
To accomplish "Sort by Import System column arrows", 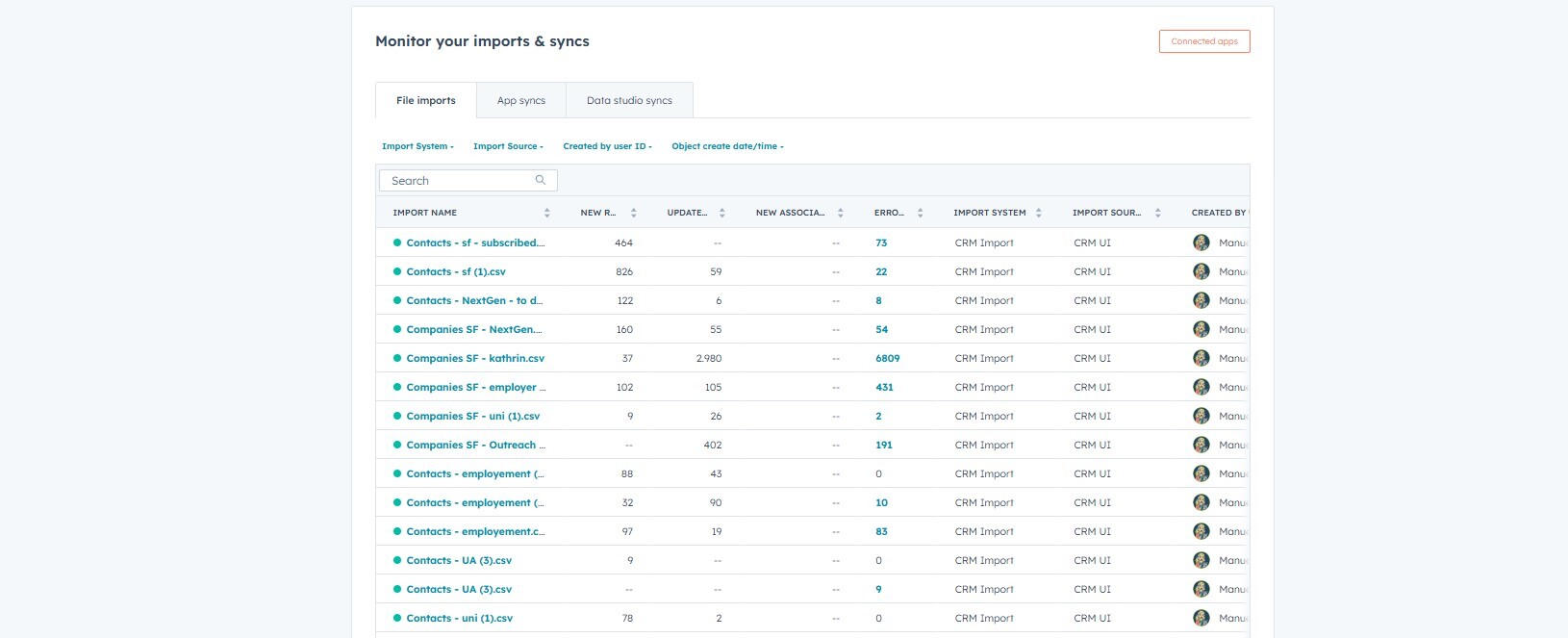I will click(1038, 213).
